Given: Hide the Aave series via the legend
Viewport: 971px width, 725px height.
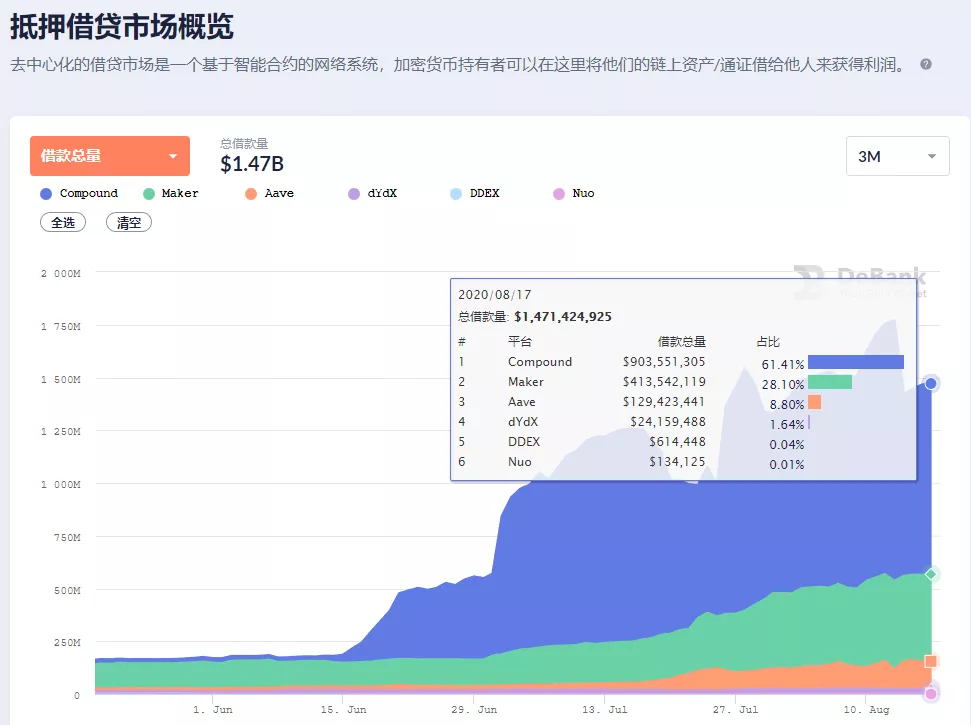Looking at the screenshot, I should 269,193.
